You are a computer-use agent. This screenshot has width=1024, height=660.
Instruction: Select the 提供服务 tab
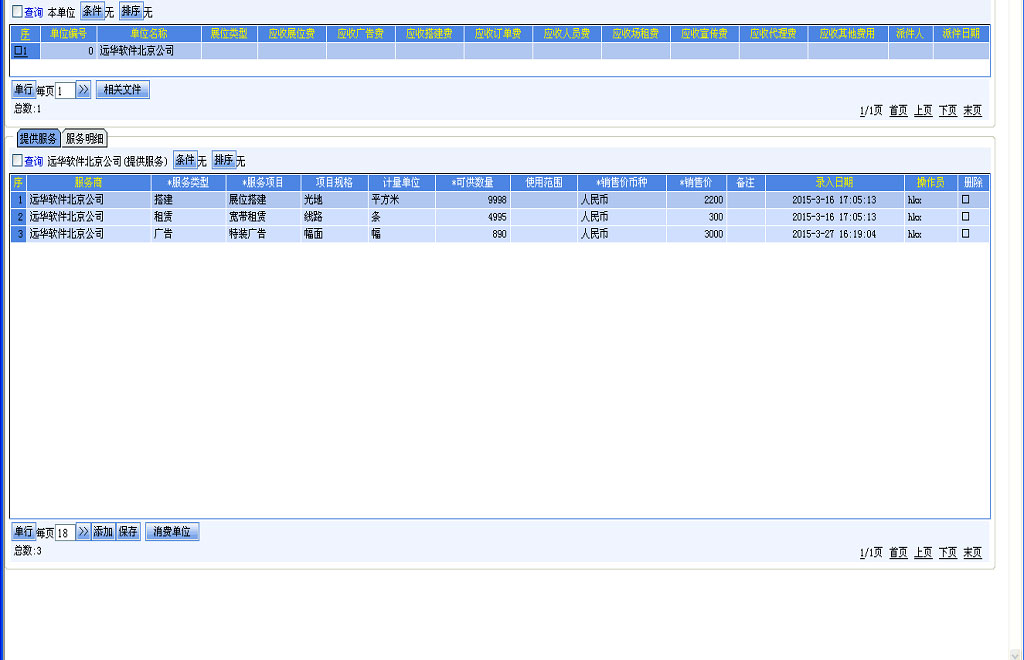(x=38, y=139)
